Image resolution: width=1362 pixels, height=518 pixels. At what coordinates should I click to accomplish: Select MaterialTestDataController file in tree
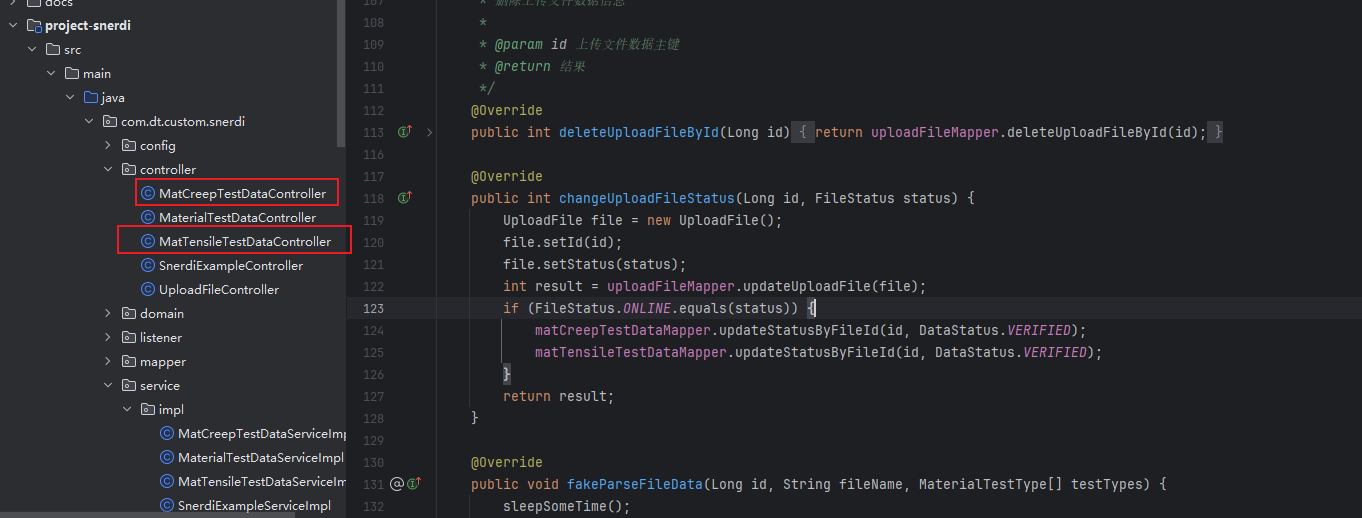click(237, 217)
